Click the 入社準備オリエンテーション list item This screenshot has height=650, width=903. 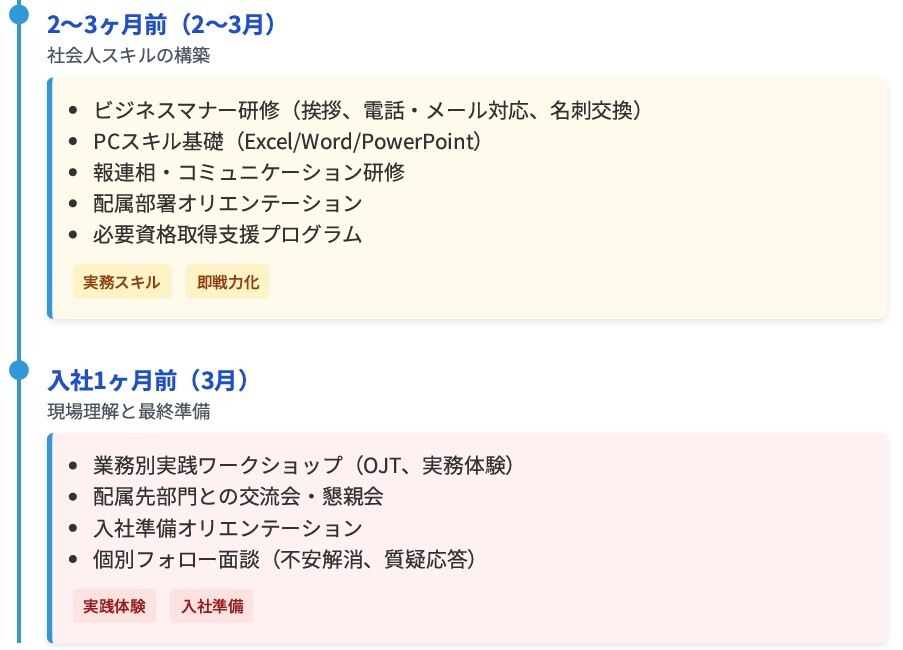tap(227, 527)
